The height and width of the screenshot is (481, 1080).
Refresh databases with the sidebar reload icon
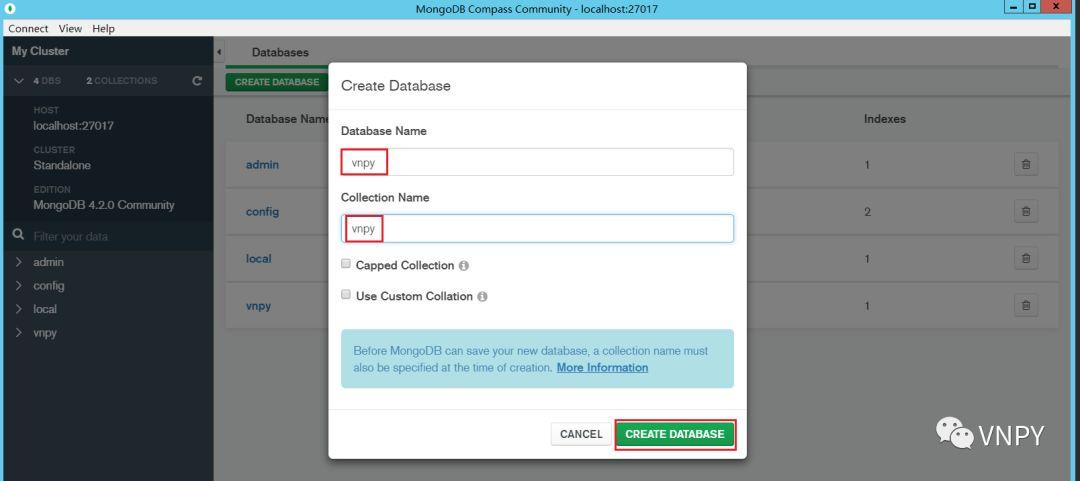point(197,81)
